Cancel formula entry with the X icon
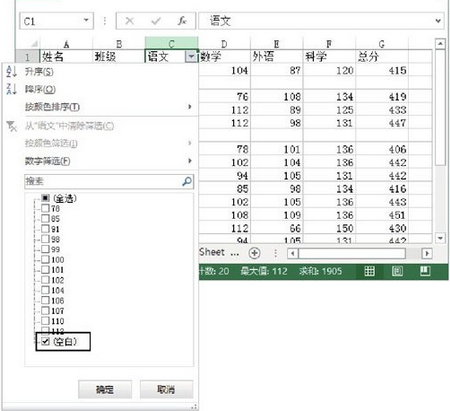The image size is (450, 411). pyautogui.click(x=129, y=21)
